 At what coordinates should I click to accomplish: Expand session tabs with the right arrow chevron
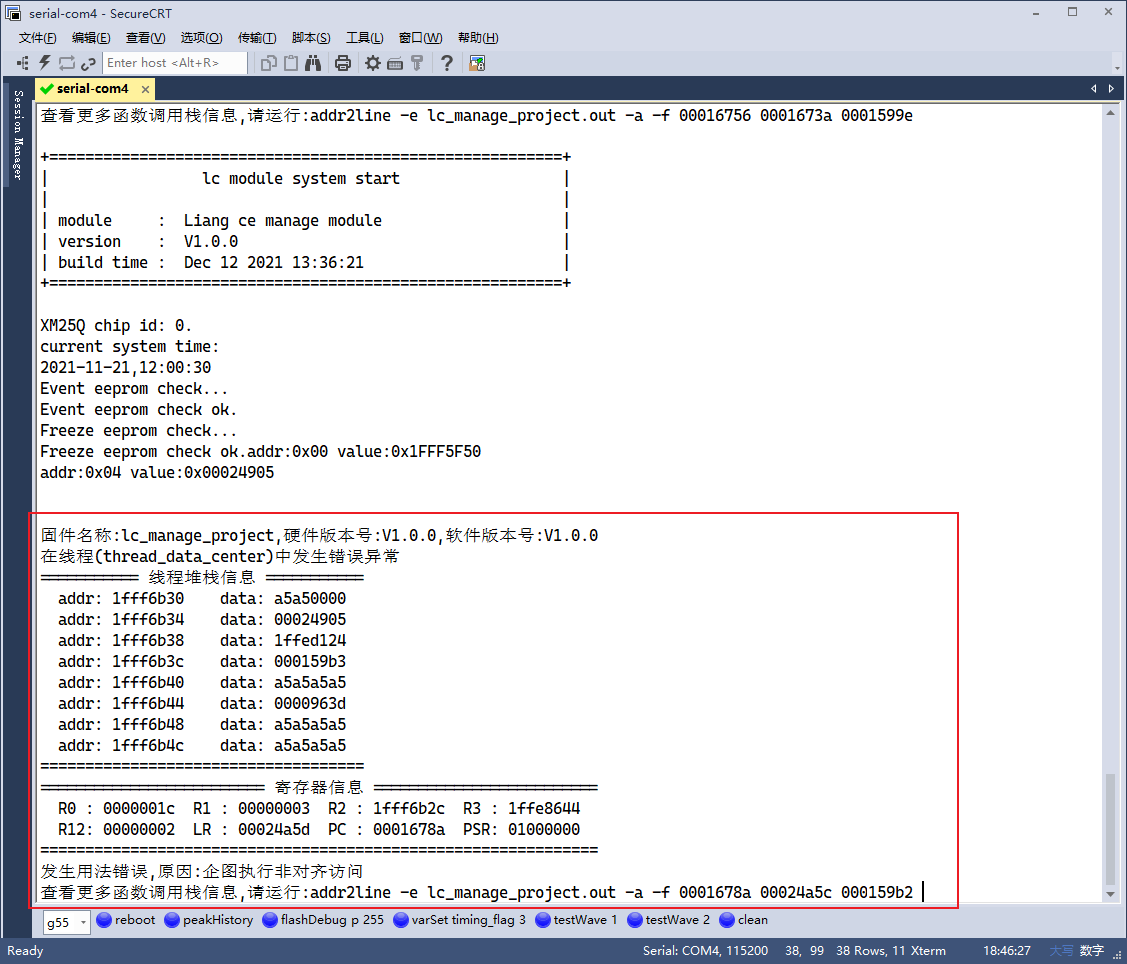coord(1111,88)
